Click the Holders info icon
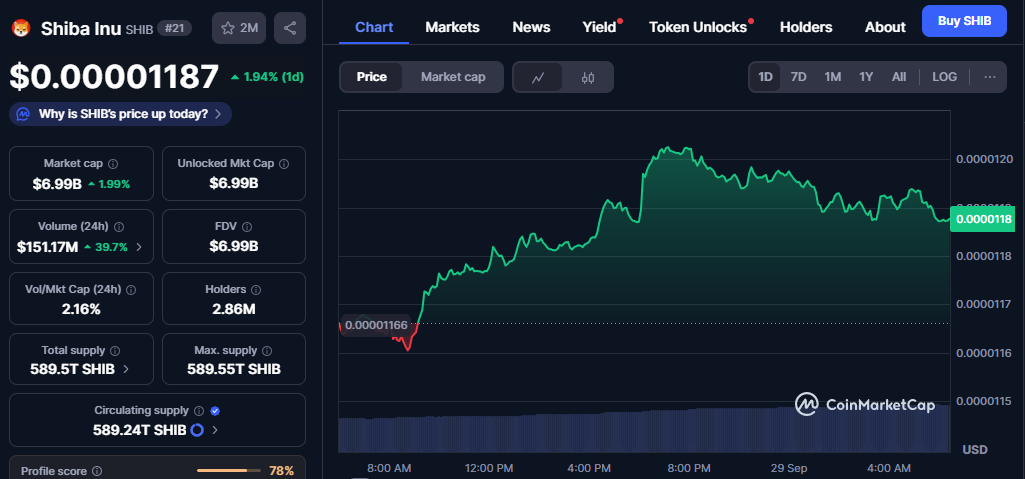 [258, 289]
